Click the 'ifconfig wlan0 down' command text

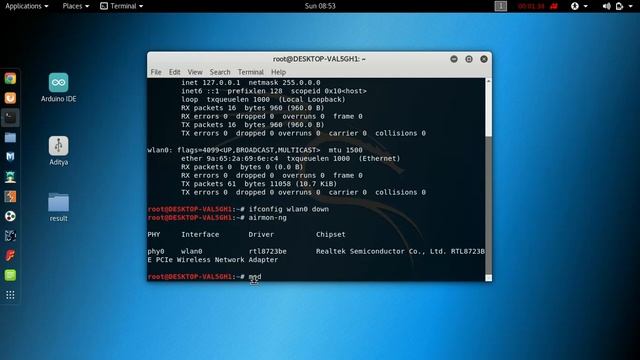[x=289, y=209]
